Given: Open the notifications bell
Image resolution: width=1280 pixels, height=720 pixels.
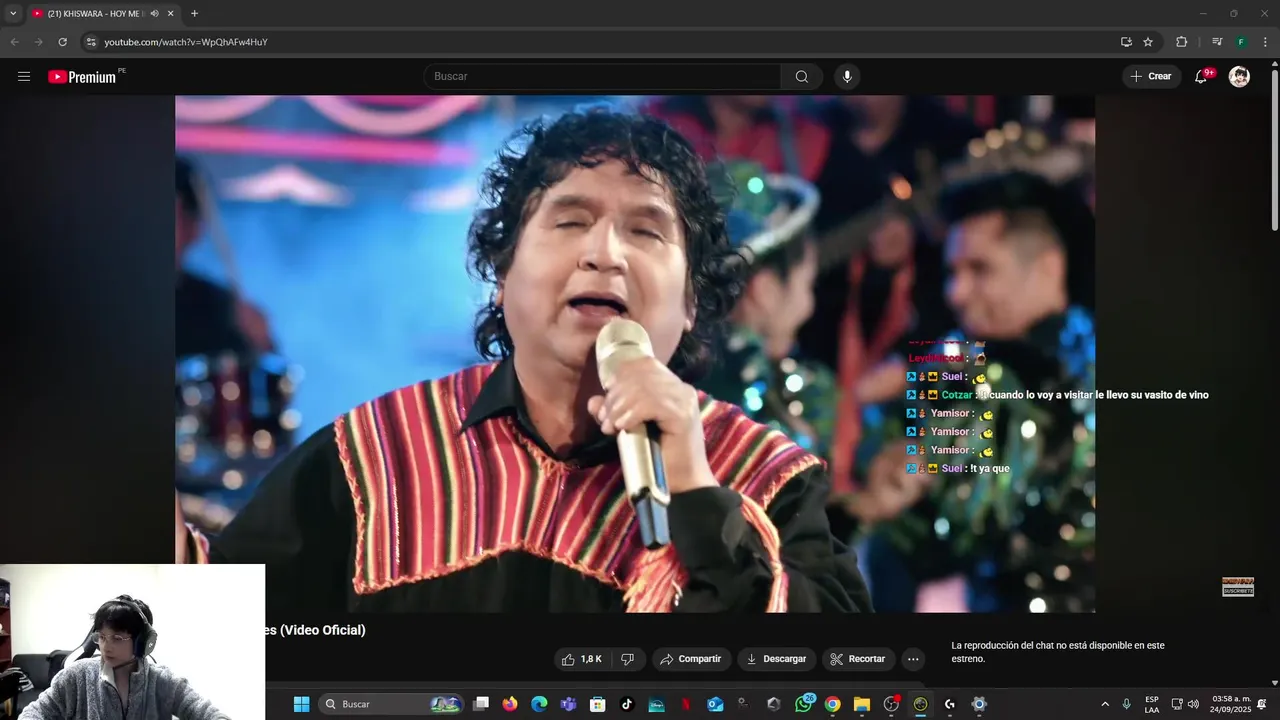Looking at the screenshot, I should point(1201,76).
